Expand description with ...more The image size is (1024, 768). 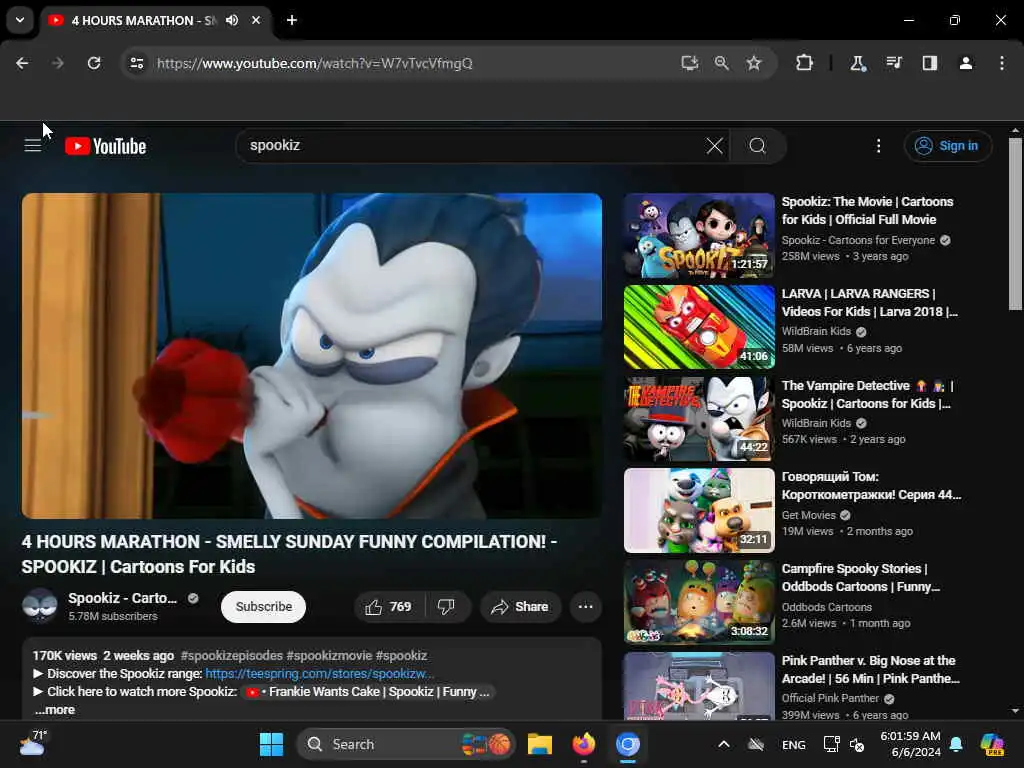pos(55,710)
